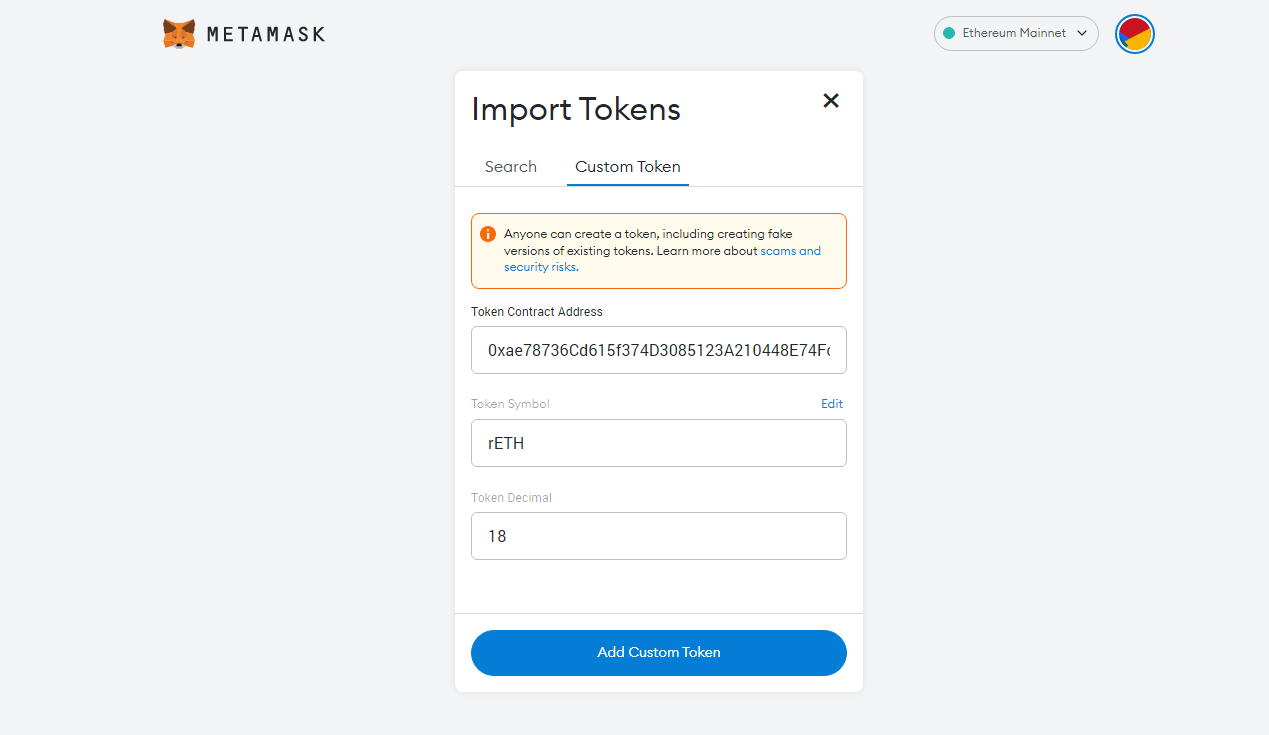Switch to the Search tab
This screenshot has width=1269, height=735.
(511, 167)
